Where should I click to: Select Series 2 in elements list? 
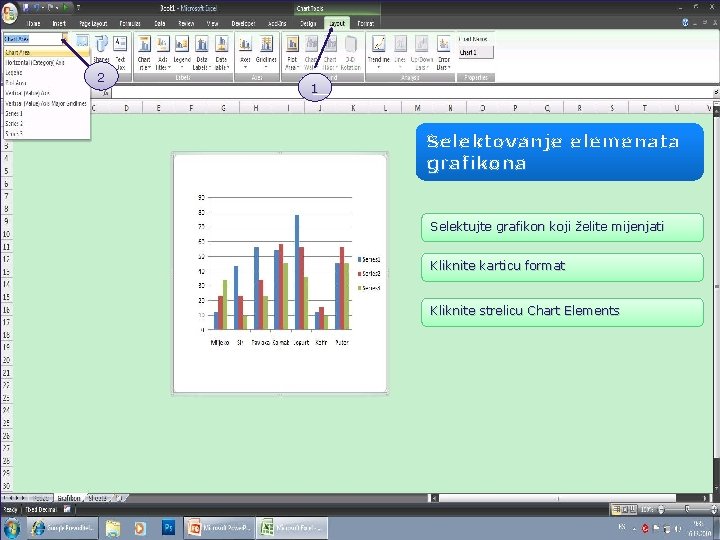[46, 124]
